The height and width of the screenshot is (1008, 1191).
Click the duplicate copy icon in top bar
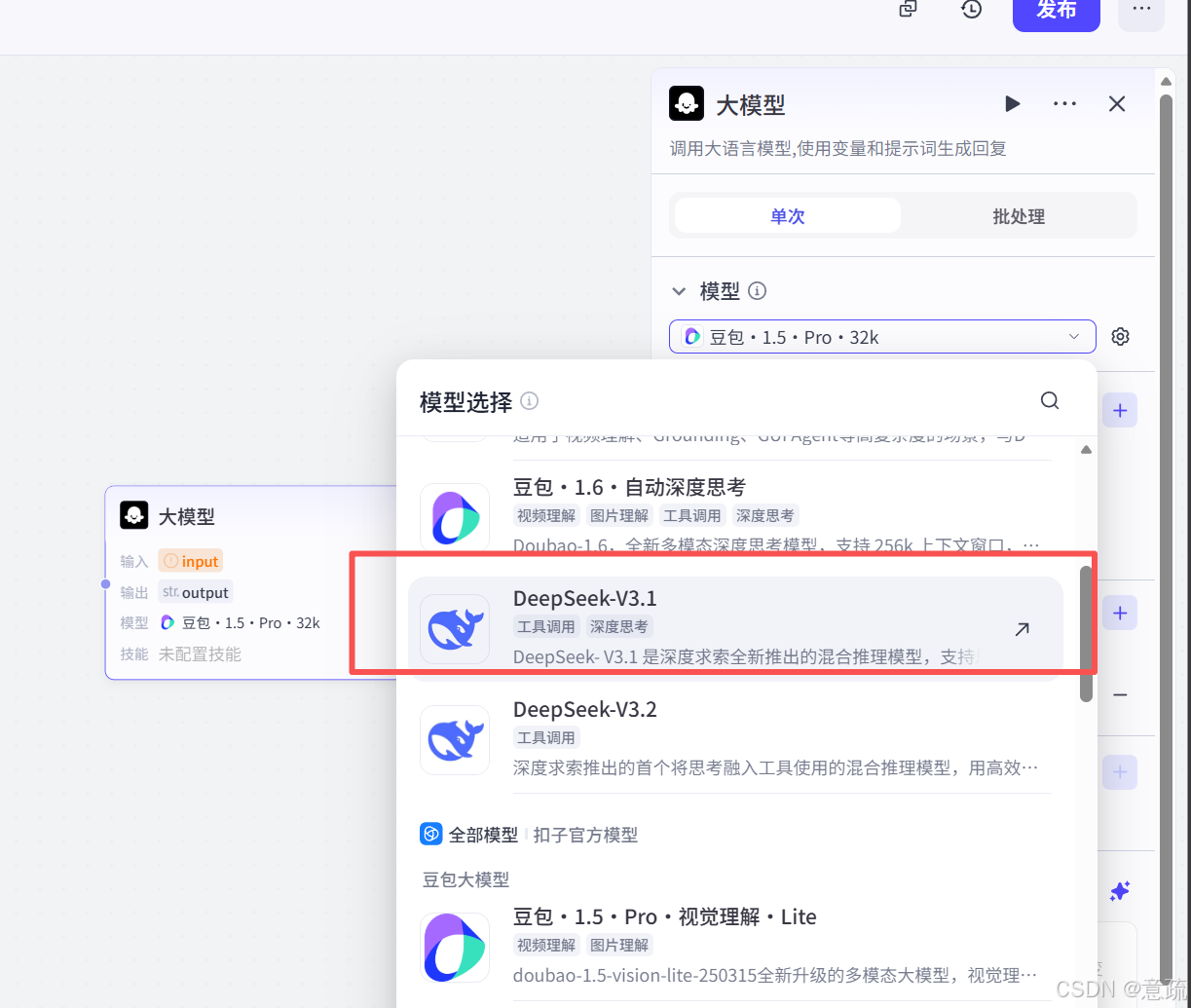coord(908,9)
